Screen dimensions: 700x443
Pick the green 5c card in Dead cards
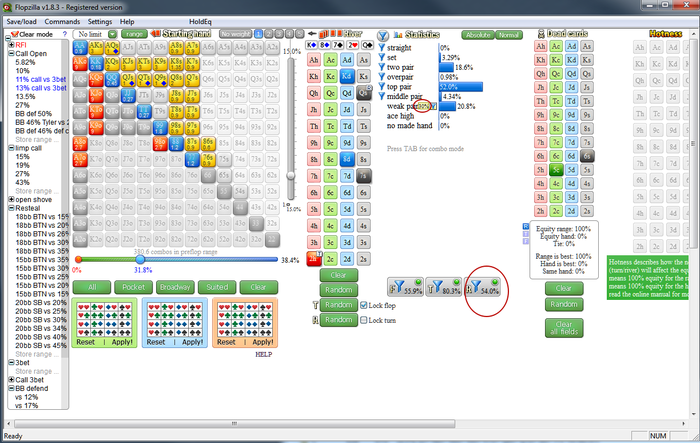pos(556,170)
